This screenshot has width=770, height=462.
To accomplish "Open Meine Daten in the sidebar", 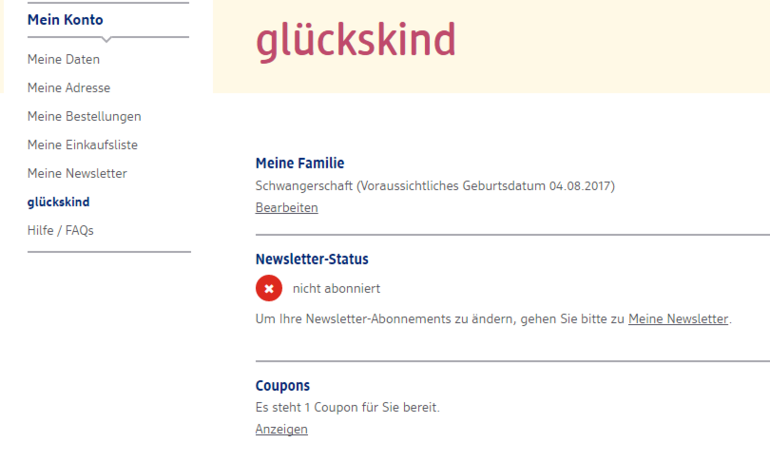I will click(63, 60).
